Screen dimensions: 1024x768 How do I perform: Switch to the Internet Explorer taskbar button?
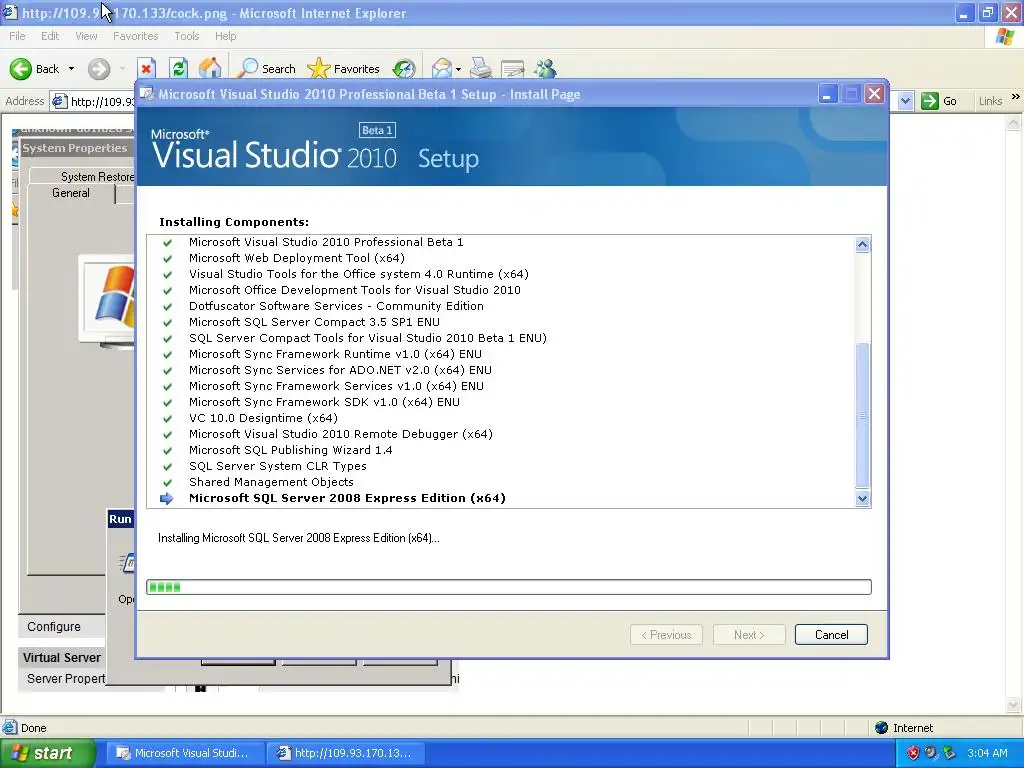pyautogui.click(x=346, y=754)
